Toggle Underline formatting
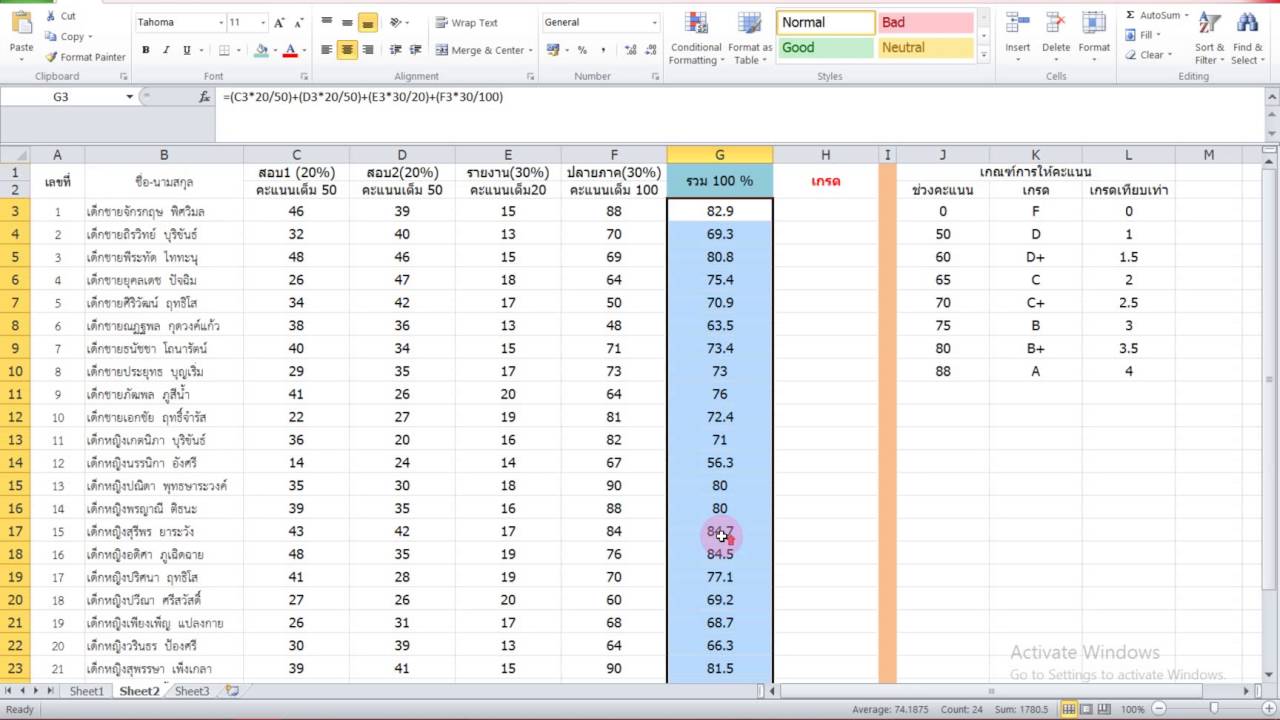1280x720 pixels. (186, 50)
